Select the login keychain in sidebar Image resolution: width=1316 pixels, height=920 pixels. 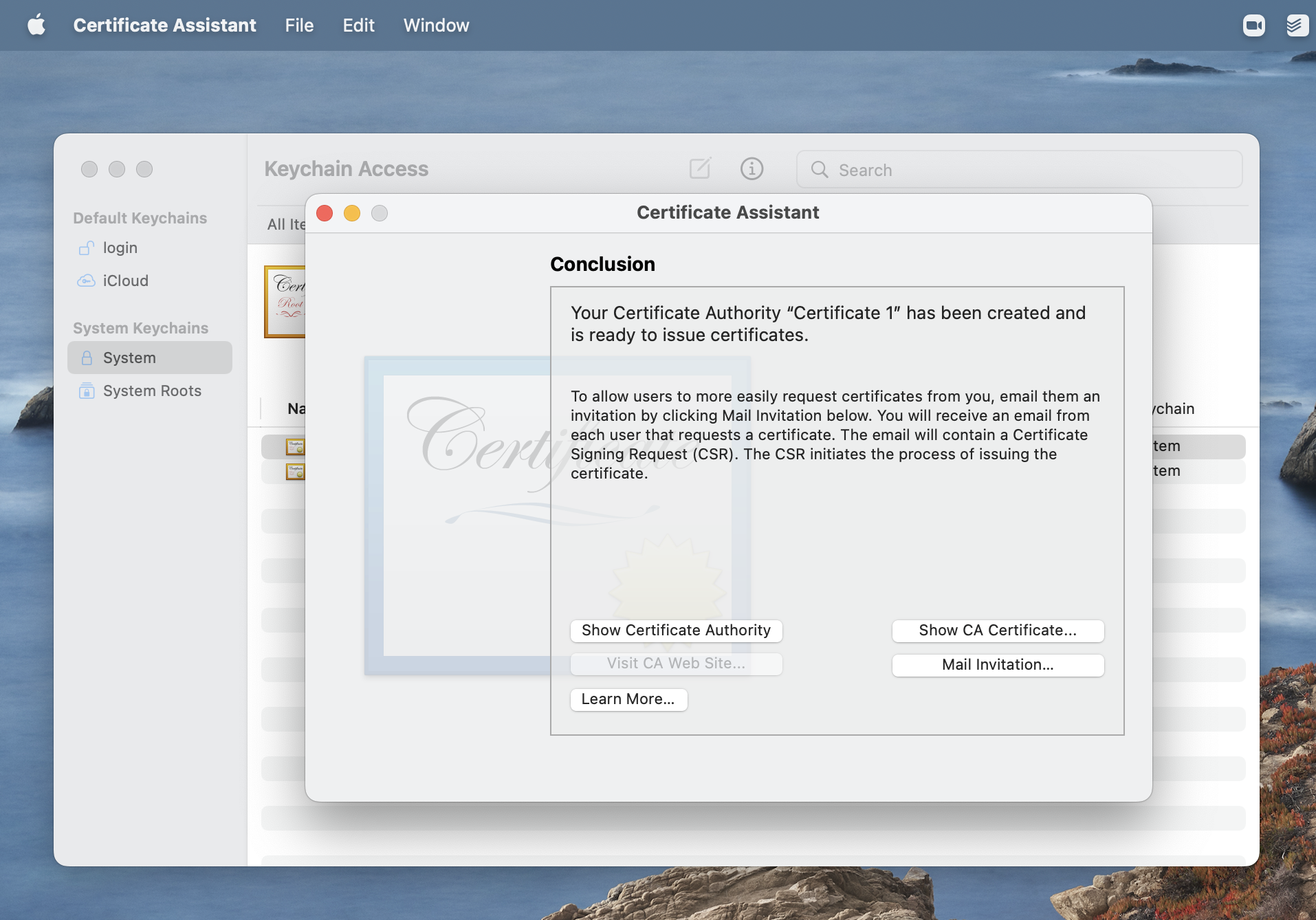click(150, 248)
